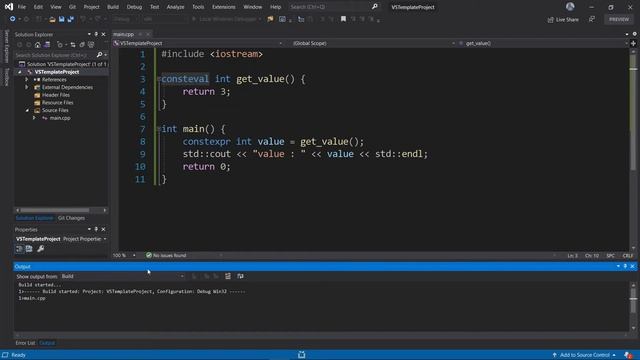Expand the References node
640x360 pixels.
[x=27, y=80]
